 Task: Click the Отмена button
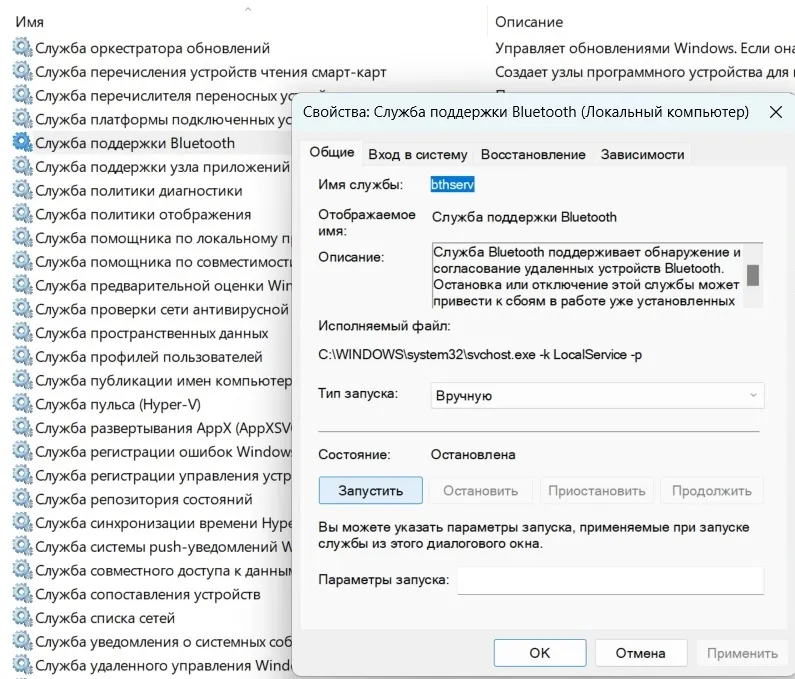[x=640, y=653]
